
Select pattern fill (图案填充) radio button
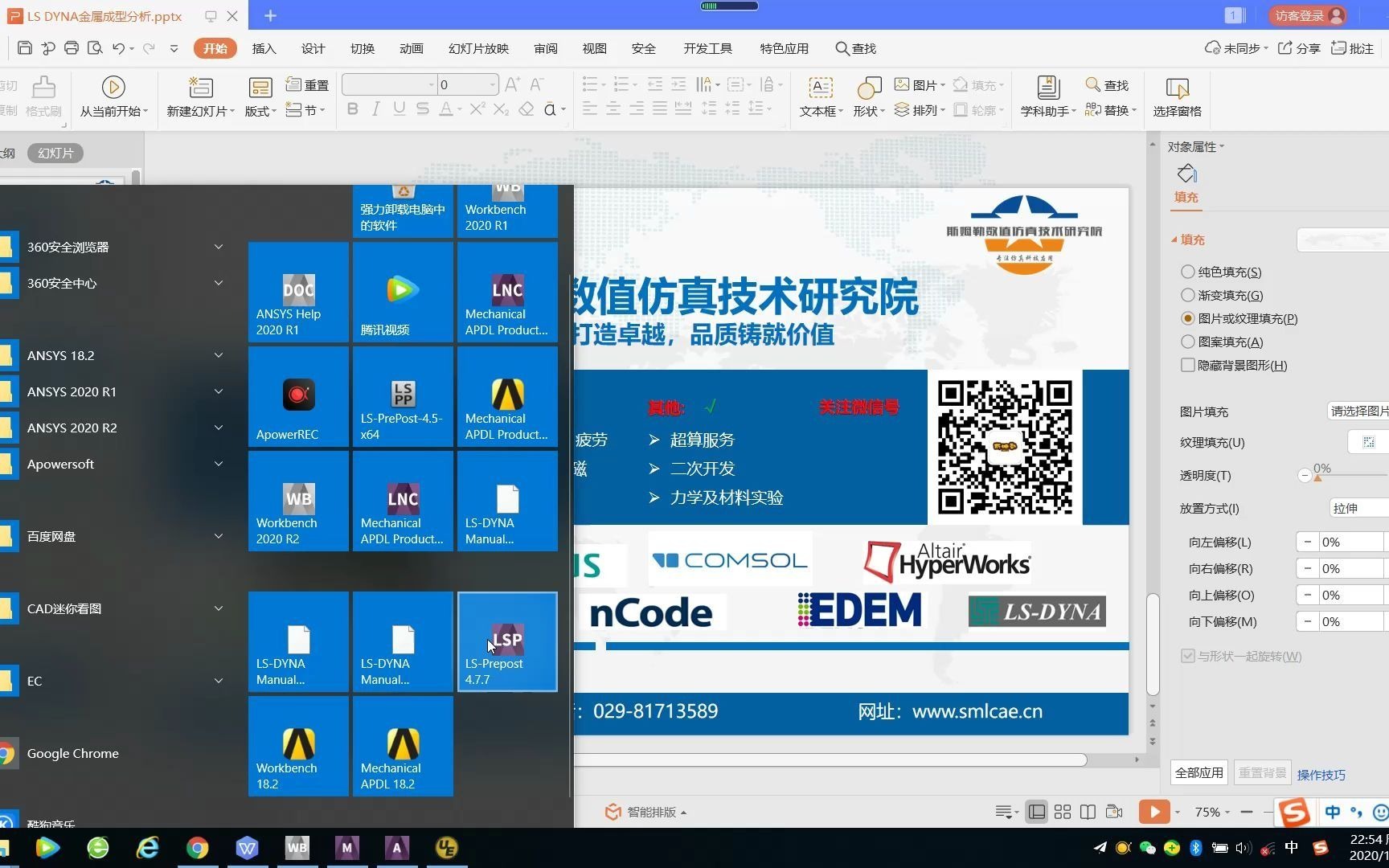pos(1187,342)
